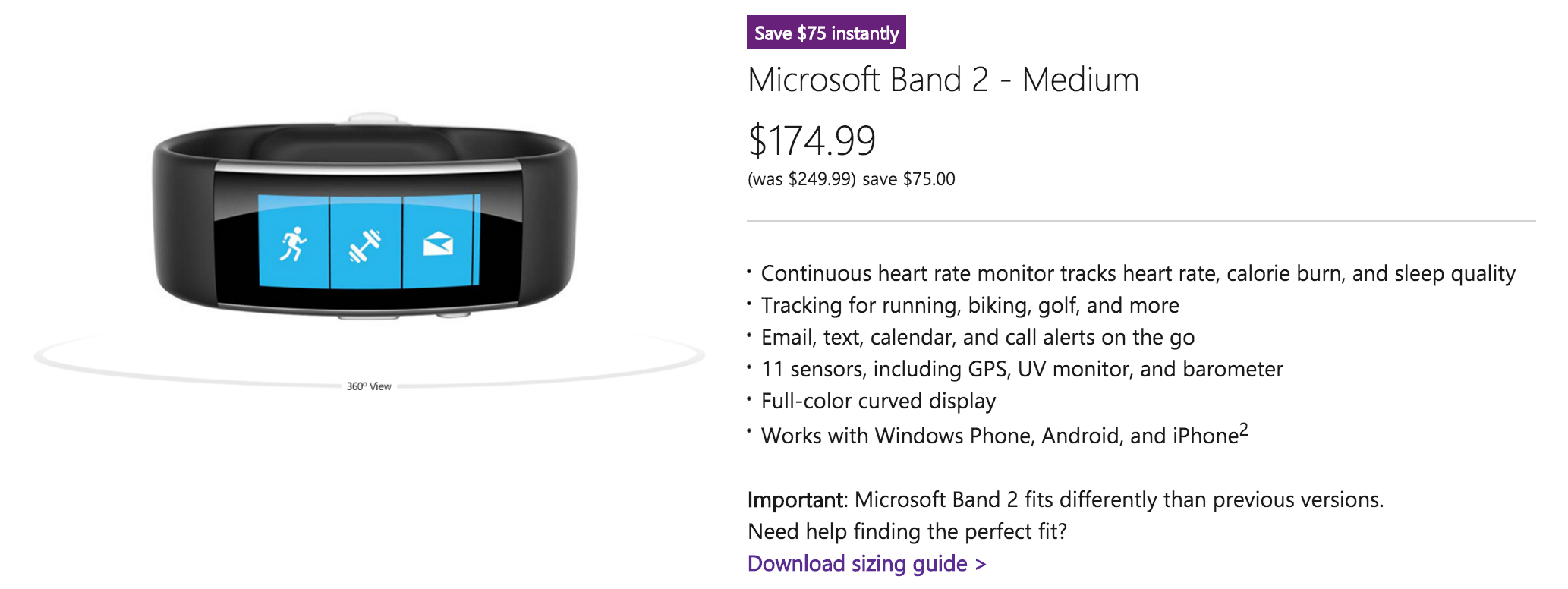Click the was $249.99 savings text
This screenshot has height=589, width=1568.
(852, 179)
